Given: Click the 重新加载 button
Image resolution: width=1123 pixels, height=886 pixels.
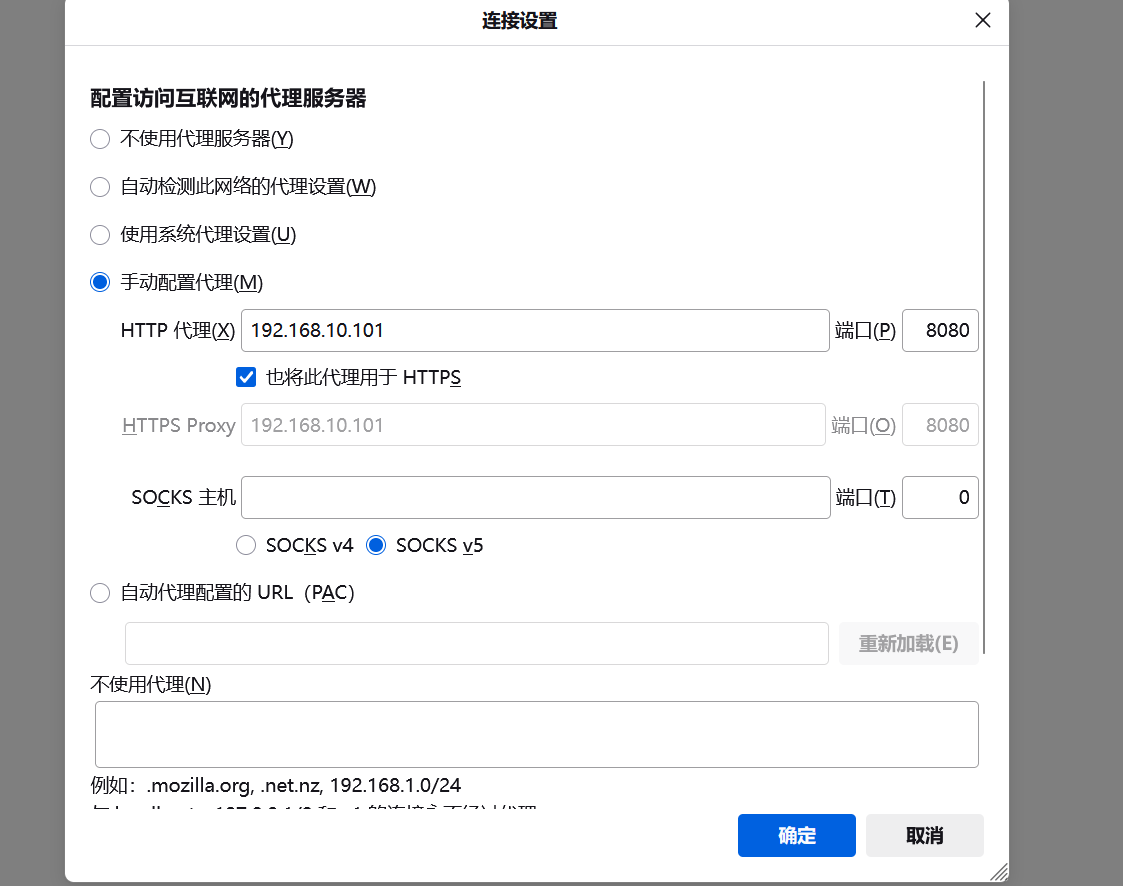Looking at the screenshot, I should click(x=908, y=643).
